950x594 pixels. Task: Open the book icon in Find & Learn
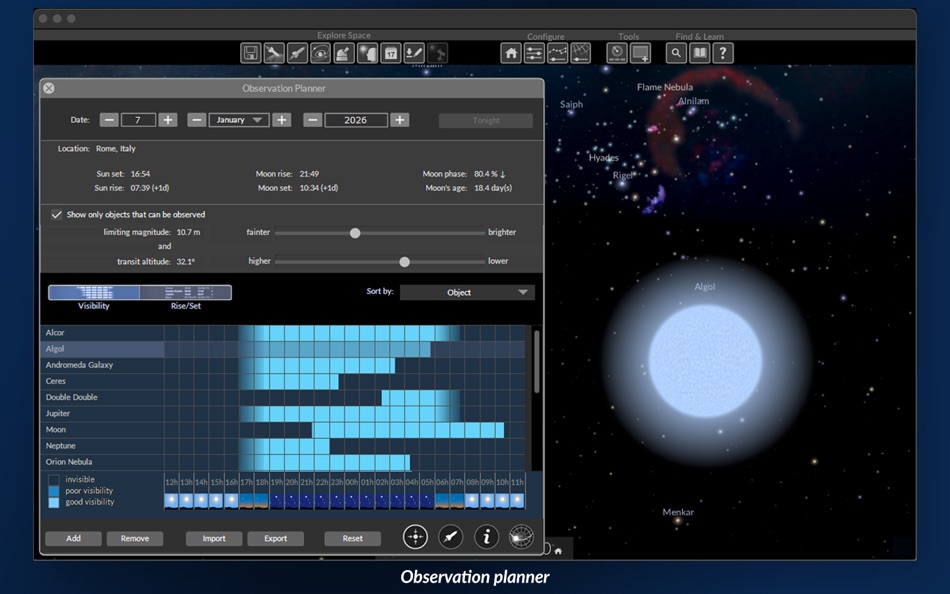(700, 53)
